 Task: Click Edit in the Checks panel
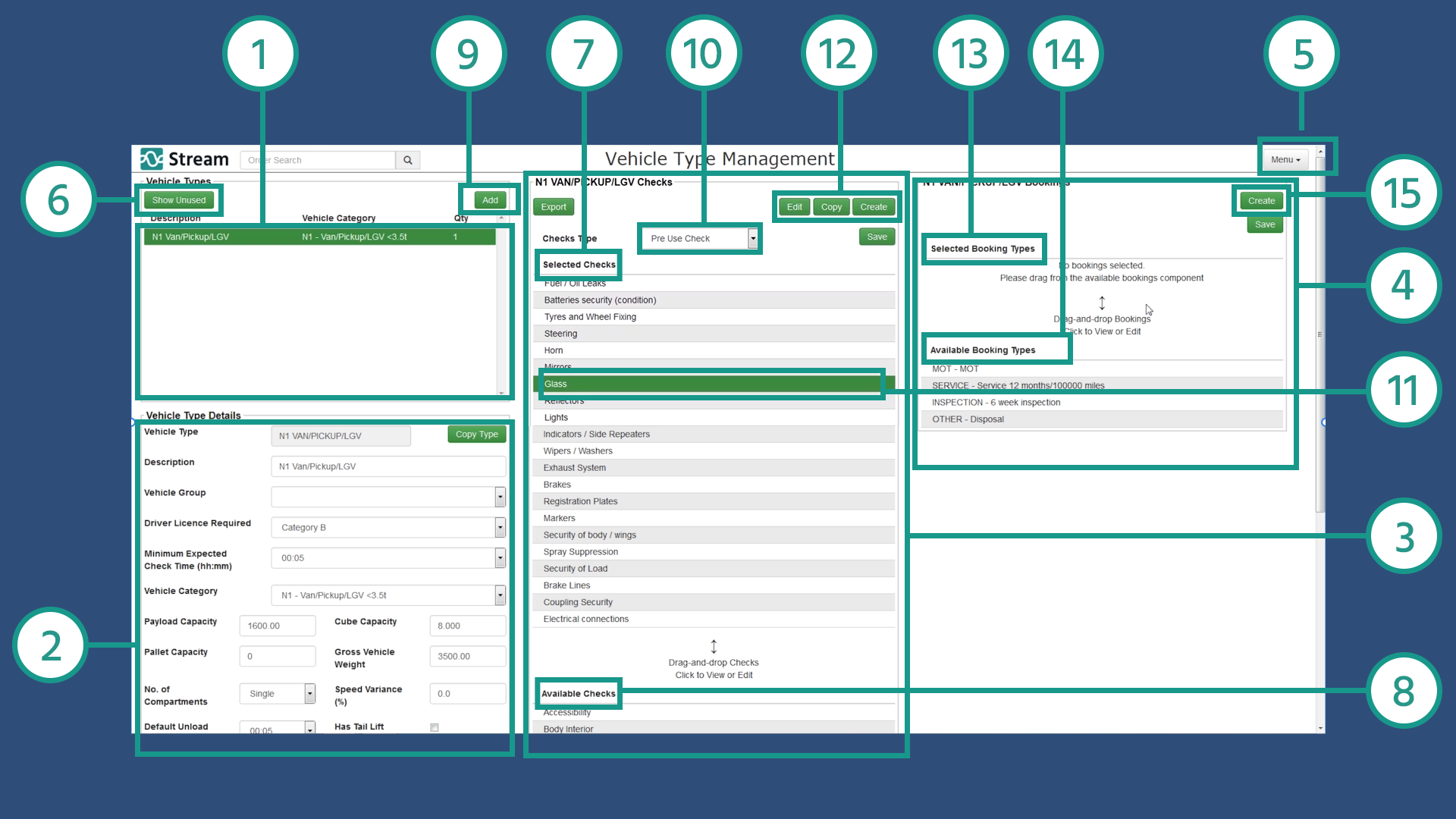pos(794,207)
